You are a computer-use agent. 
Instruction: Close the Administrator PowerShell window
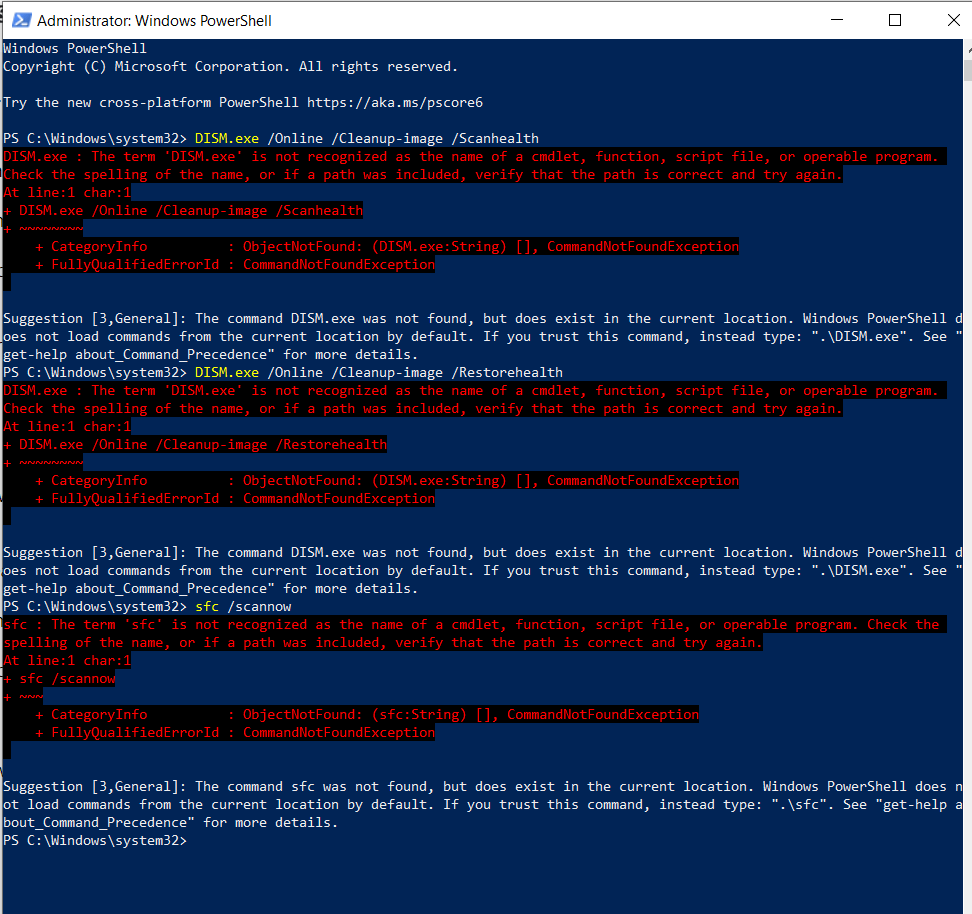[953, 20]
